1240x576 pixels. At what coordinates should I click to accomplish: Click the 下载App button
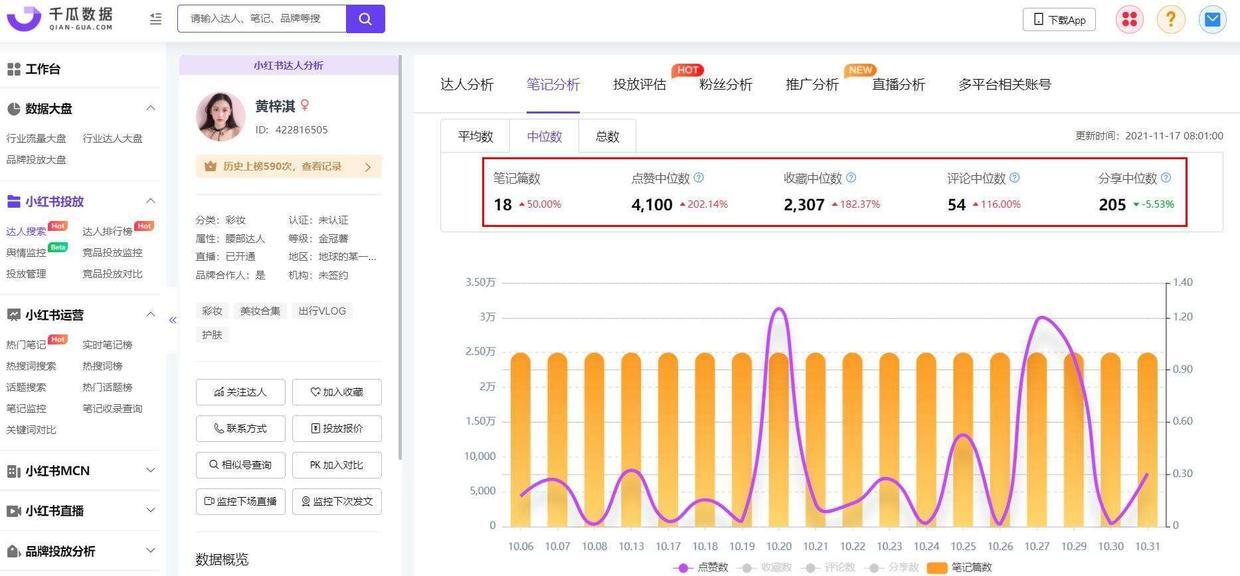tap(1059, 20)
